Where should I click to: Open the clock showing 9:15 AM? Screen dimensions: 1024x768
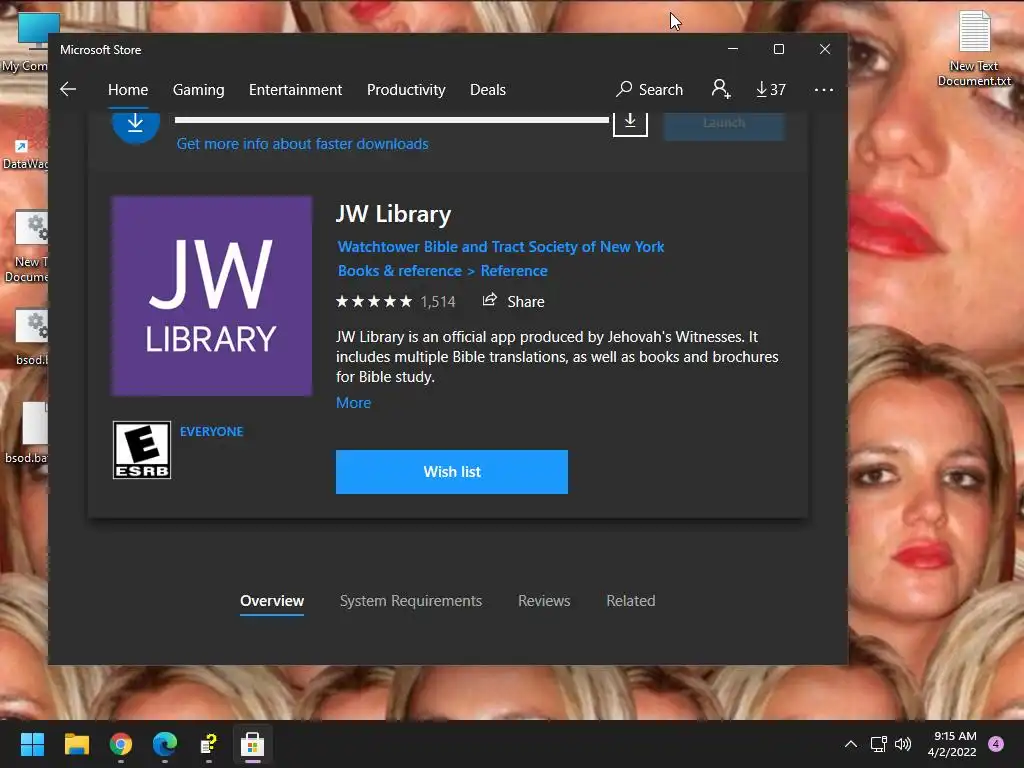[953, 744]
